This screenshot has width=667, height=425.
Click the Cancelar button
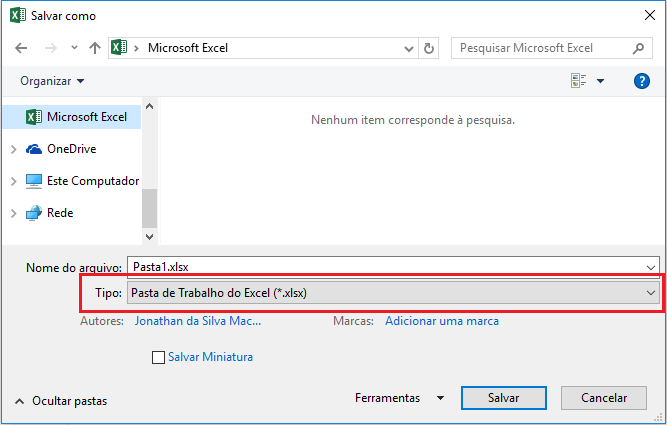604,398
